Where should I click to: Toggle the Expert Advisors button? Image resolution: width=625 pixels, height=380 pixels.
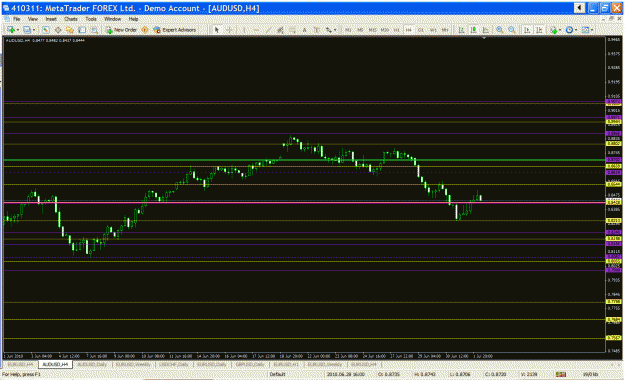(175, 30)
